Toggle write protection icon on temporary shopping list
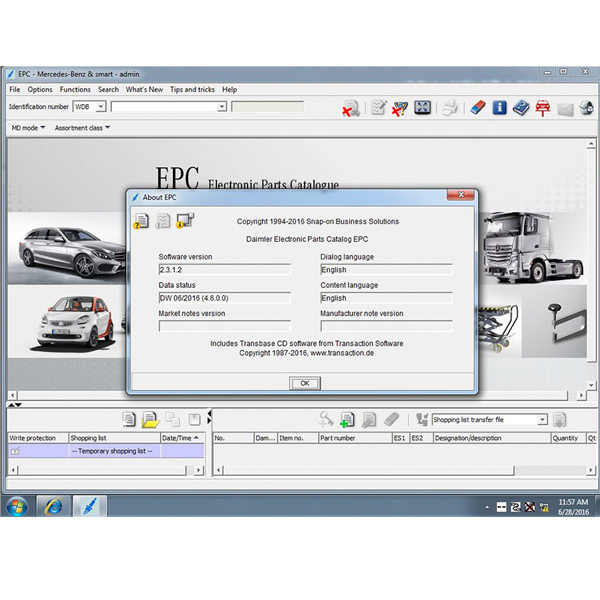Viewport: 600px width, 600px height. pos(15,452)
